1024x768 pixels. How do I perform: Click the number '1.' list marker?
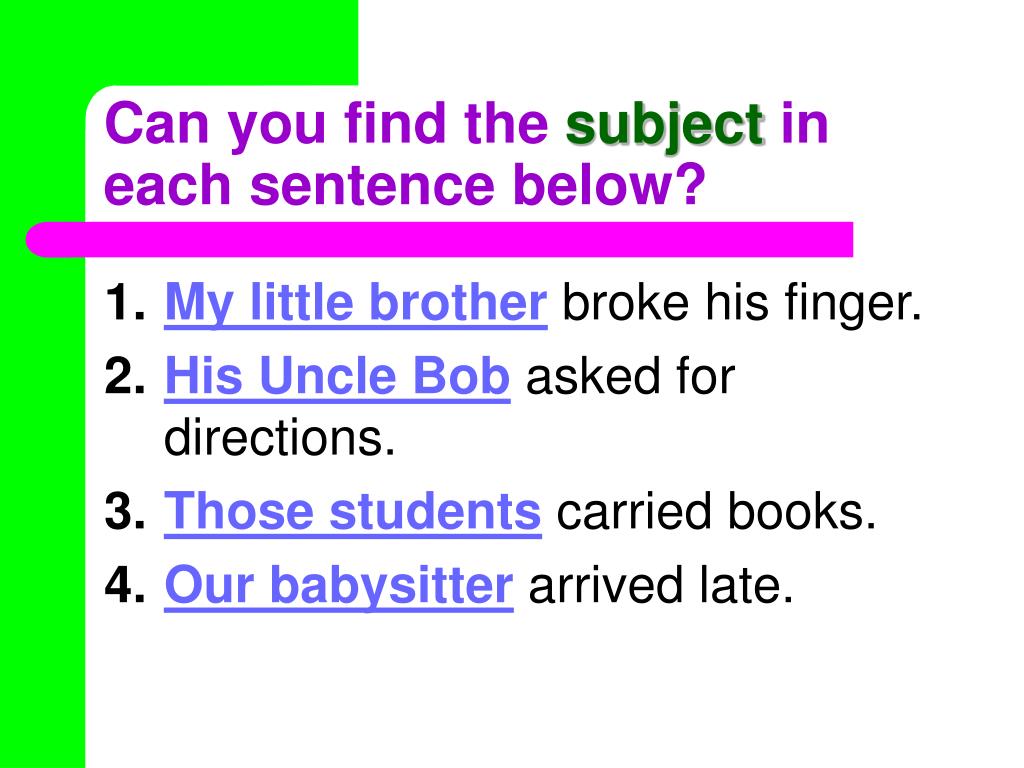click(125, 303)
